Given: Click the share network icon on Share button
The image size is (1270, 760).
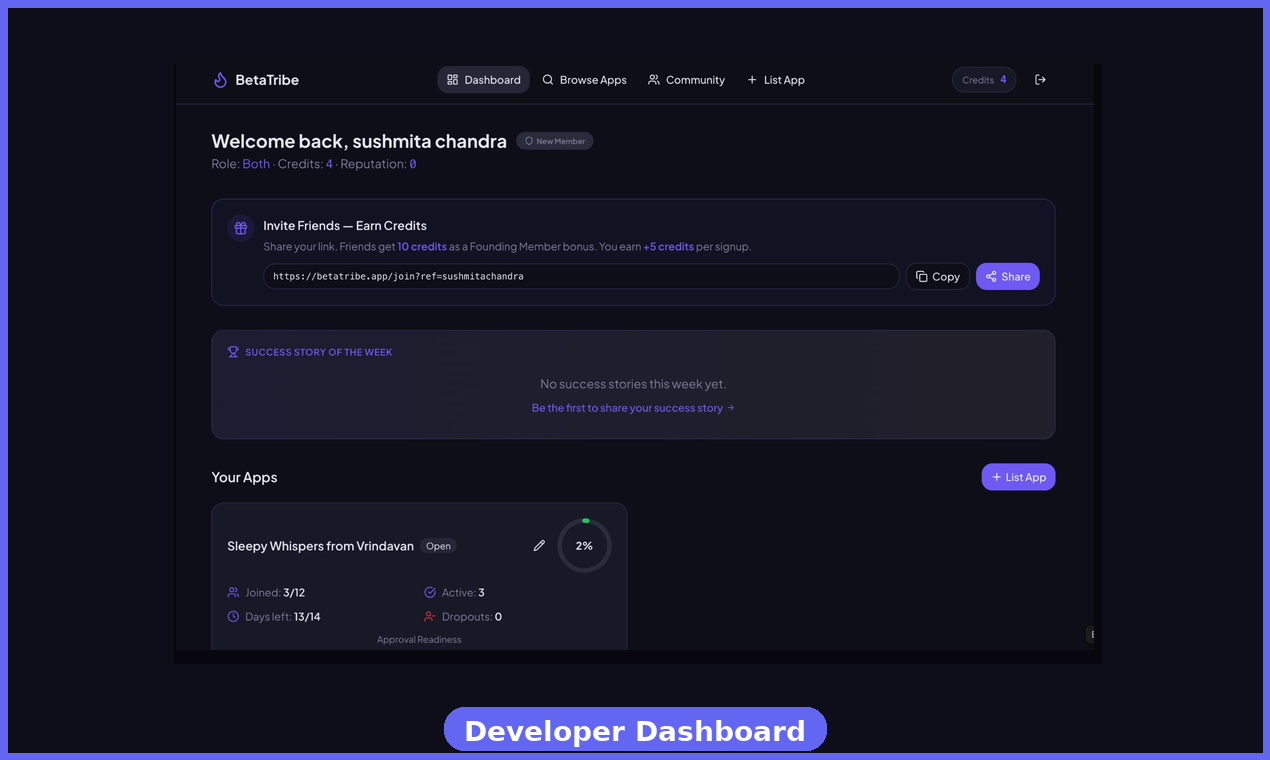Looking at the screenshot, I should tap(988, 276).
